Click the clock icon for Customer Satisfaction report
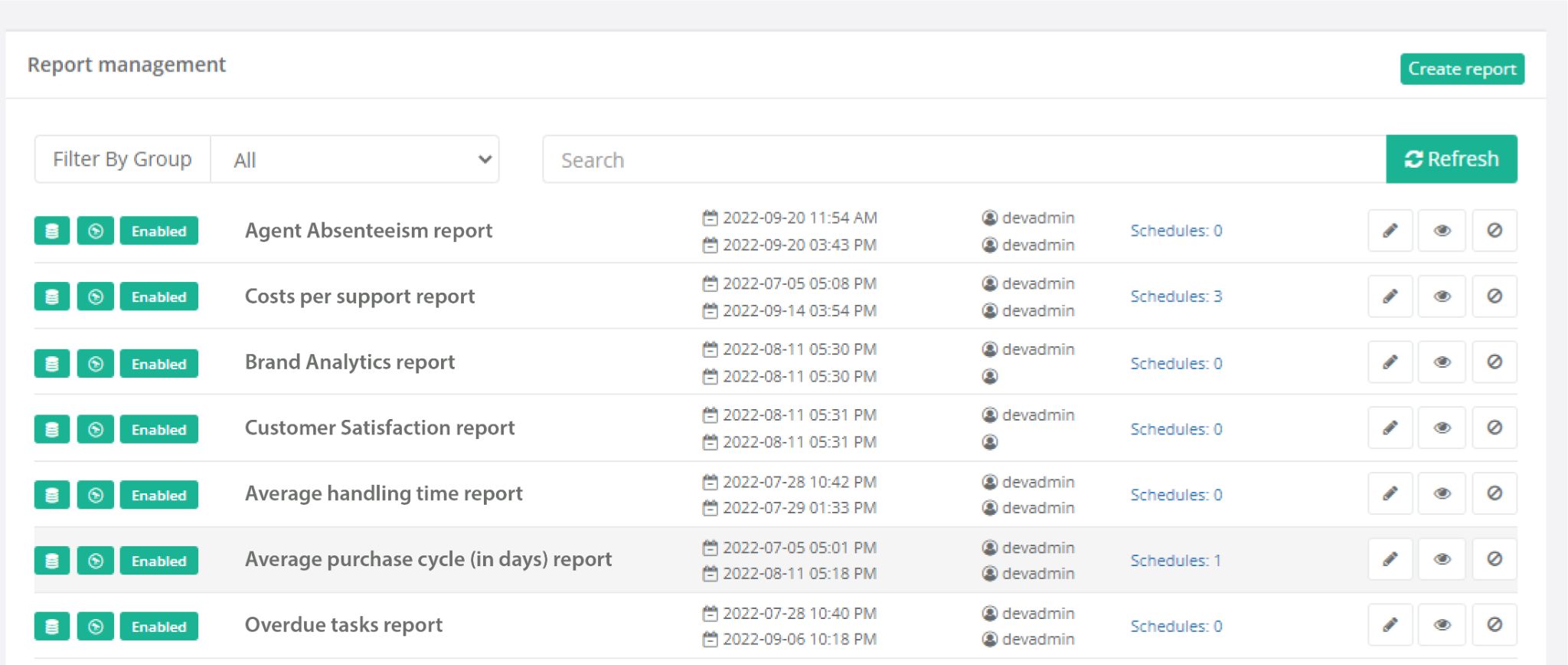The width and height of the screenshot is (1568, 665). [96, 429]
